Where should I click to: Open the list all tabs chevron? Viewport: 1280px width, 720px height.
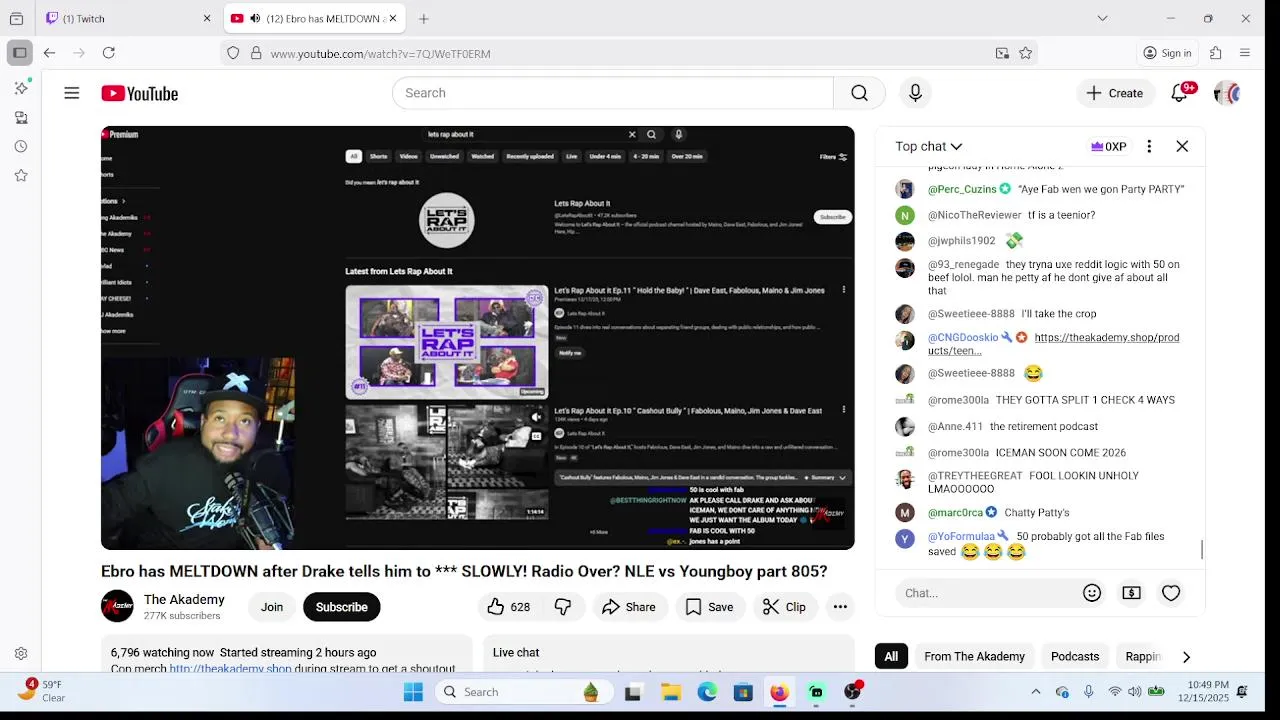1102,19
